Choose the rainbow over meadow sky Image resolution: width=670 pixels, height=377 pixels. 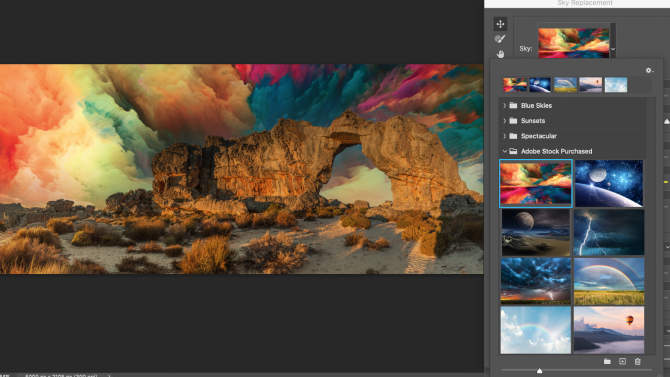point(609,281)
